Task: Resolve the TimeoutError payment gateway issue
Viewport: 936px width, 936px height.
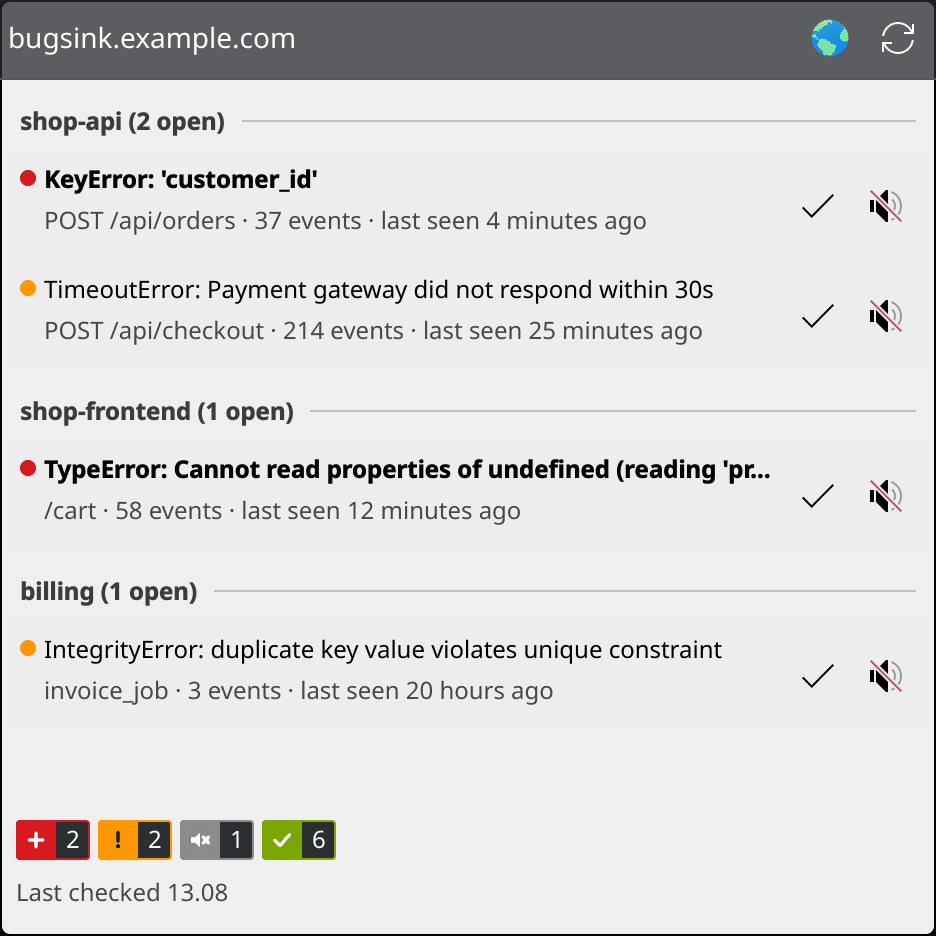Action: [x=817, y=316]
